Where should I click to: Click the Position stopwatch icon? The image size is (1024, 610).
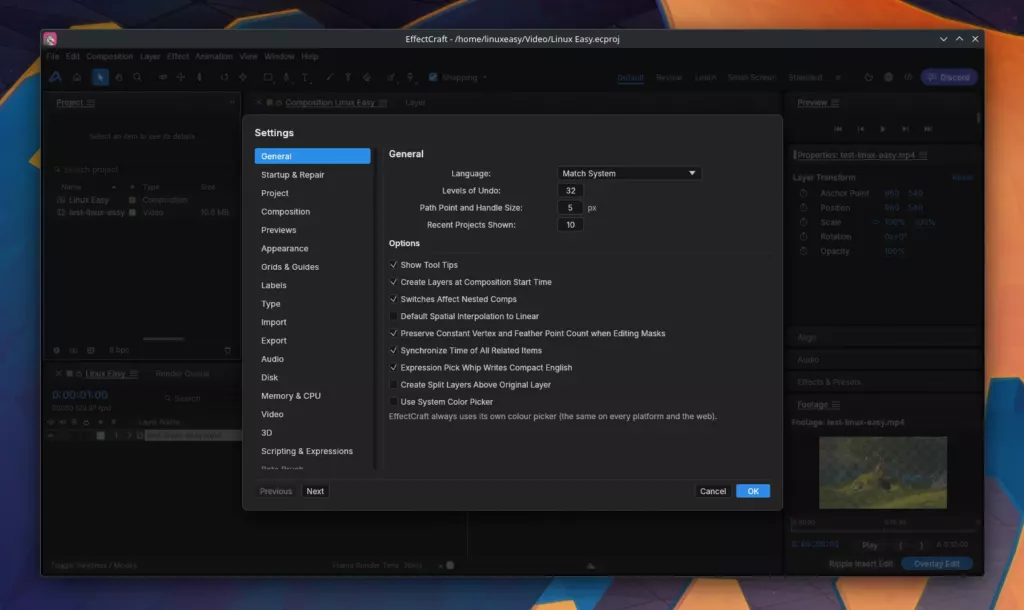(803, 208)
